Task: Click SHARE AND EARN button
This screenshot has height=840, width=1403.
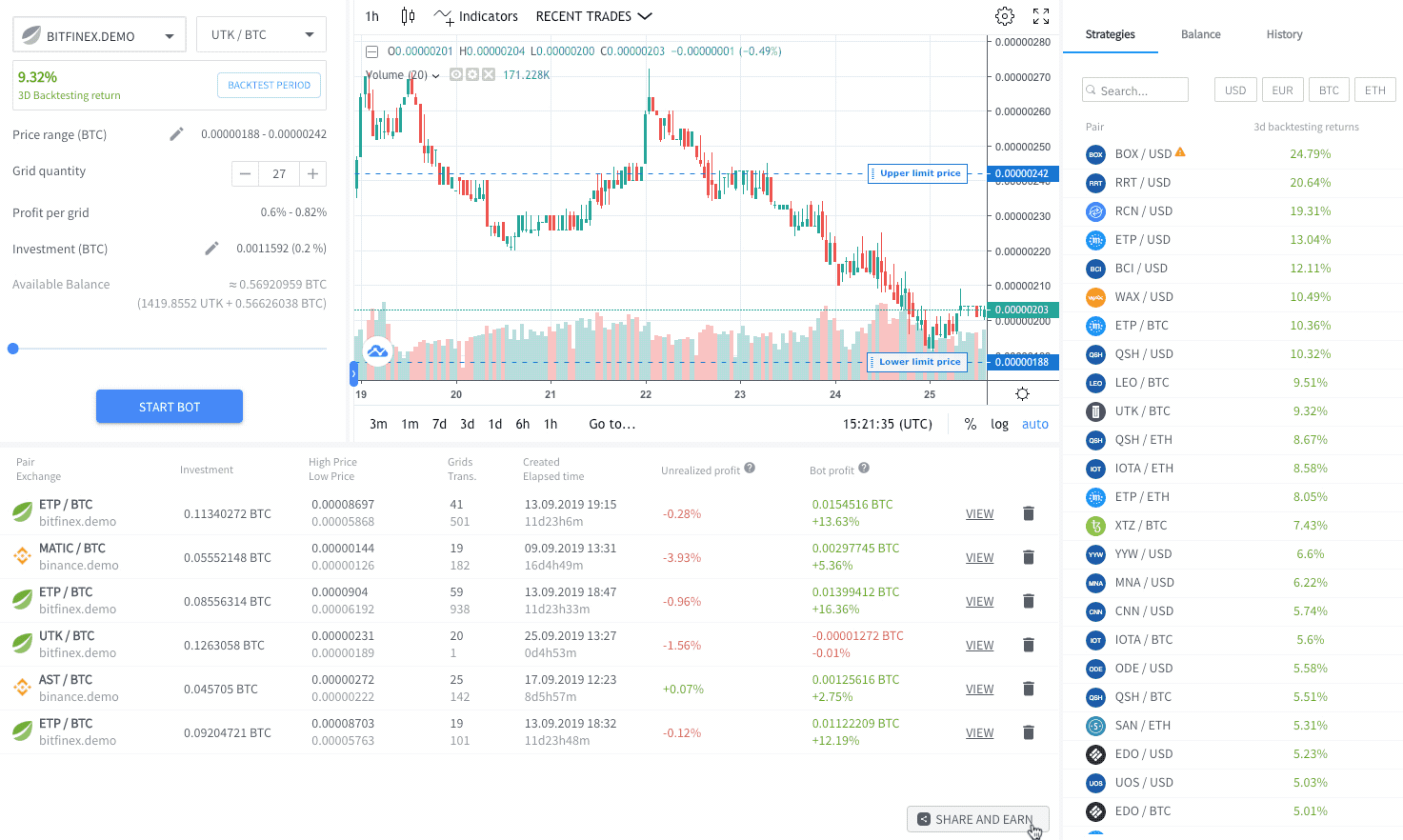Action: pyautogui.click(x=978, y=819)
